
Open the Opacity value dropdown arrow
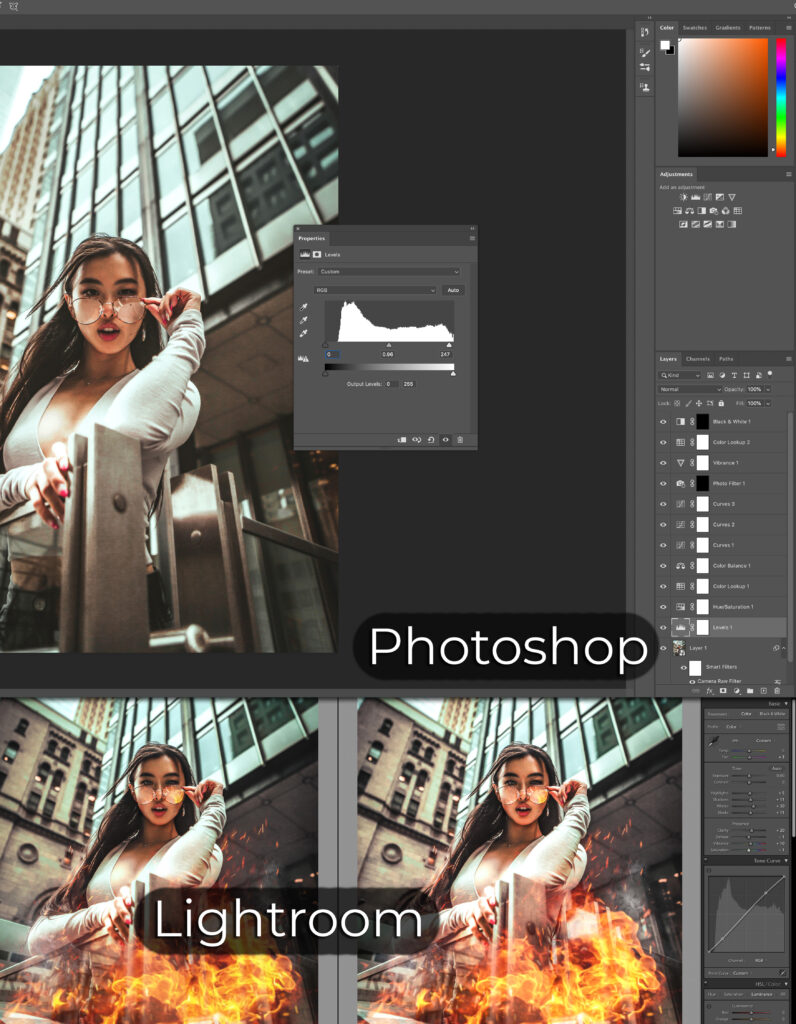[768, 389]
